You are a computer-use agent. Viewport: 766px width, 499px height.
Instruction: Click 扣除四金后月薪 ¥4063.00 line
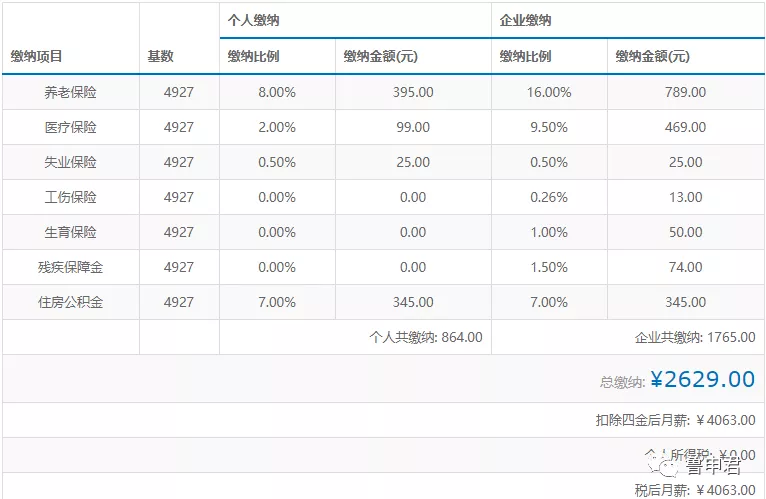point(676,420)
